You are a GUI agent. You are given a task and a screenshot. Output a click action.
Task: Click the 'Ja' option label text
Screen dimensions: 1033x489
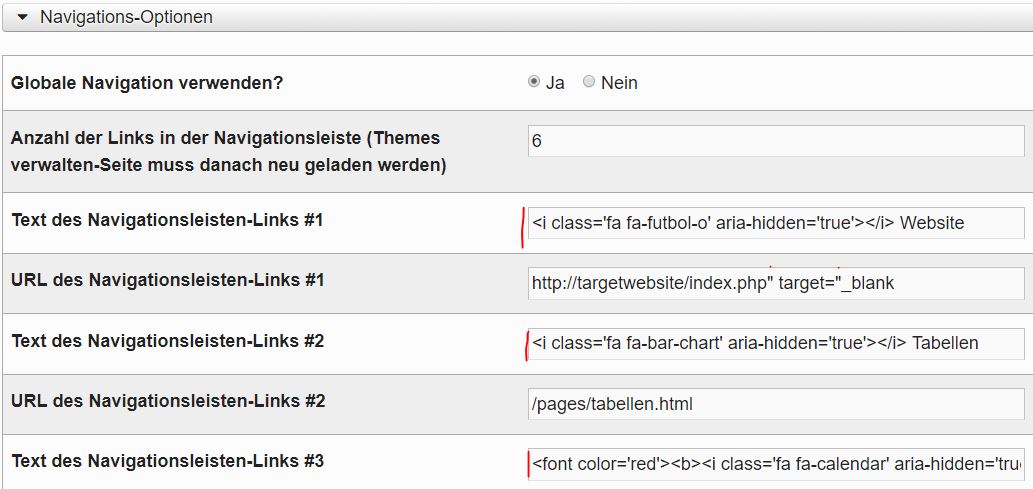point(555,83)
